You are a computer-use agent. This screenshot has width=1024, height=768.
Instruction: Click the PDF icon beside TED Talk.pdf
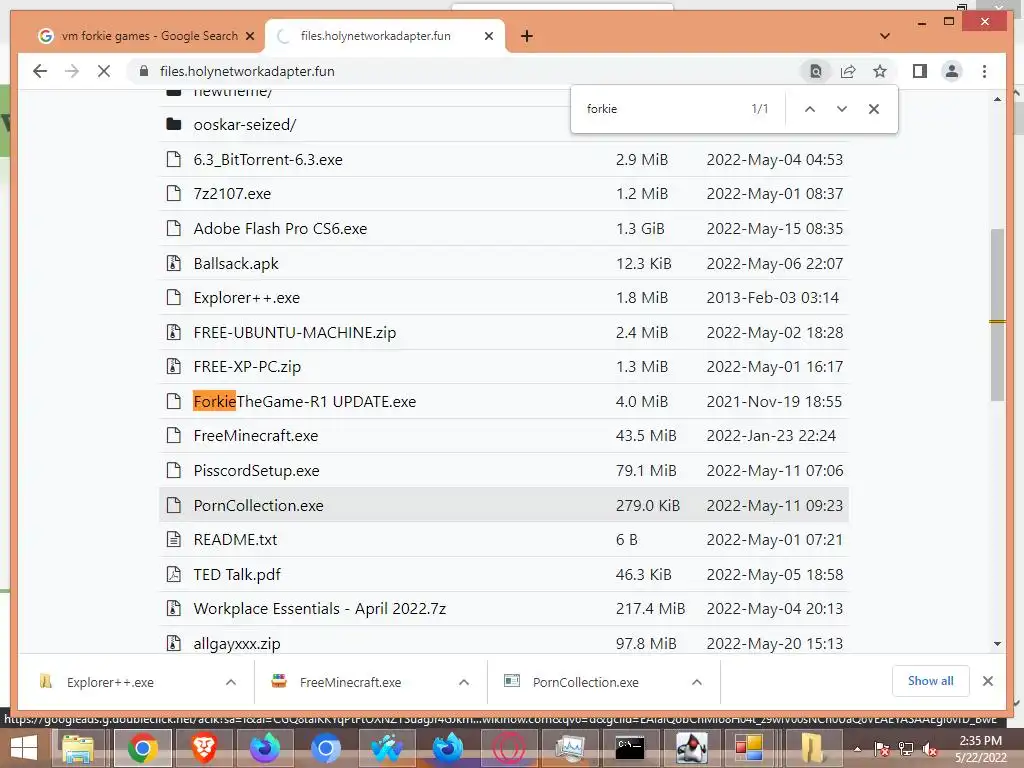[174, 574]
